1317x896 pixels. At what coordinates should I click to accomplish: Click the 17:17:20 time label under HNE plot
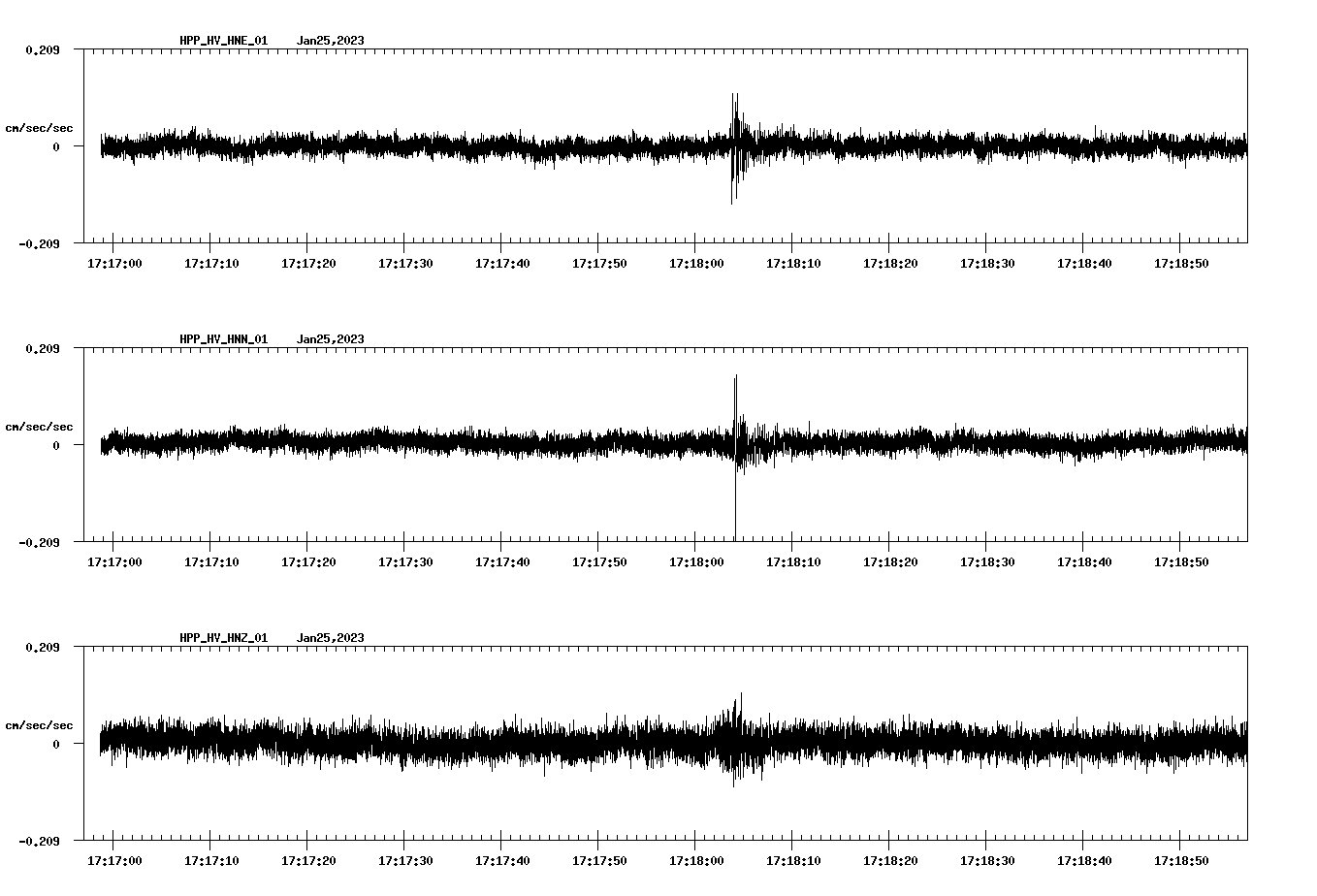click(x=308, y=263)
